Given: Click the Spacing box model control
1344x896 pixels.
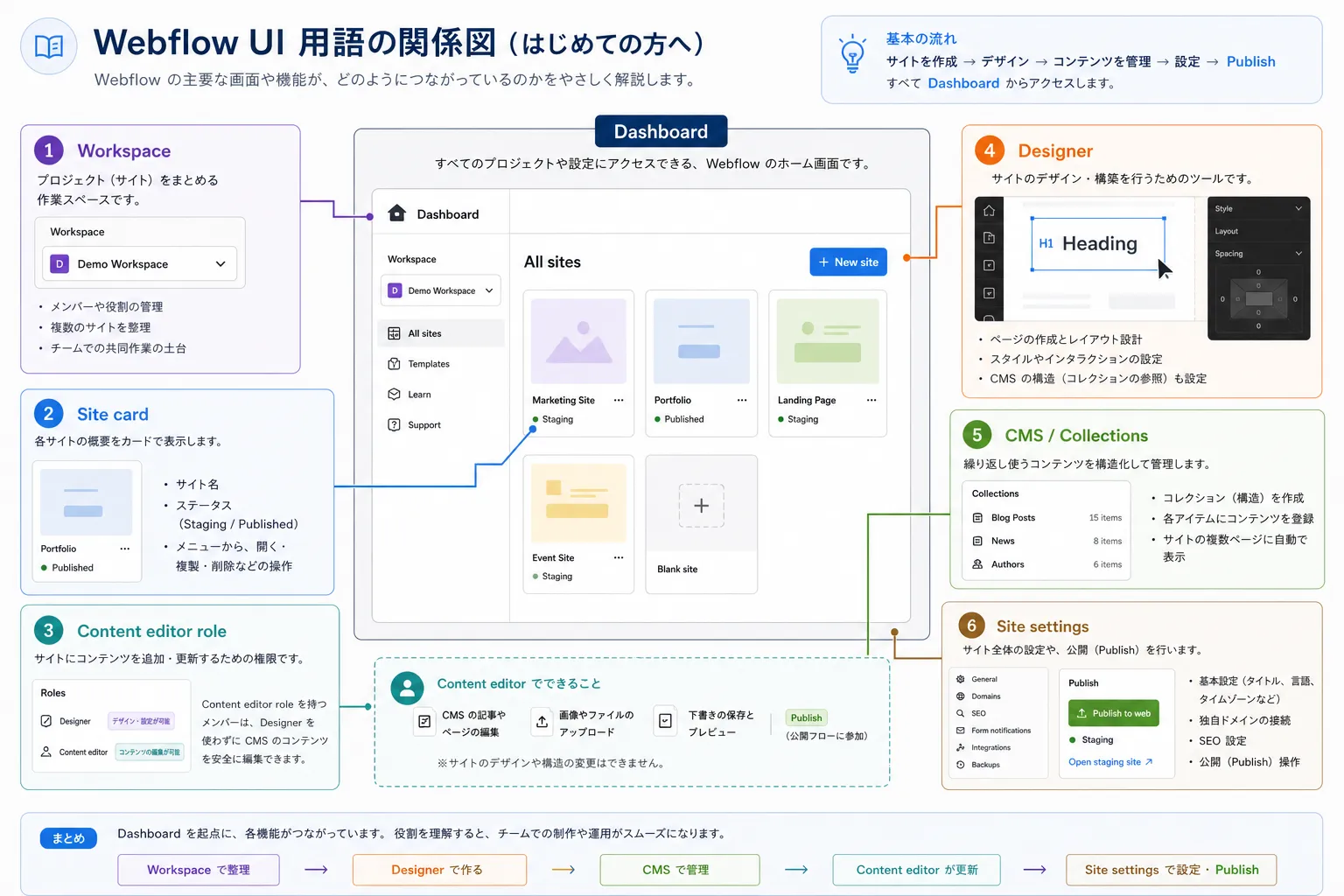Looking at the screenshot, I should [1258, 299].
